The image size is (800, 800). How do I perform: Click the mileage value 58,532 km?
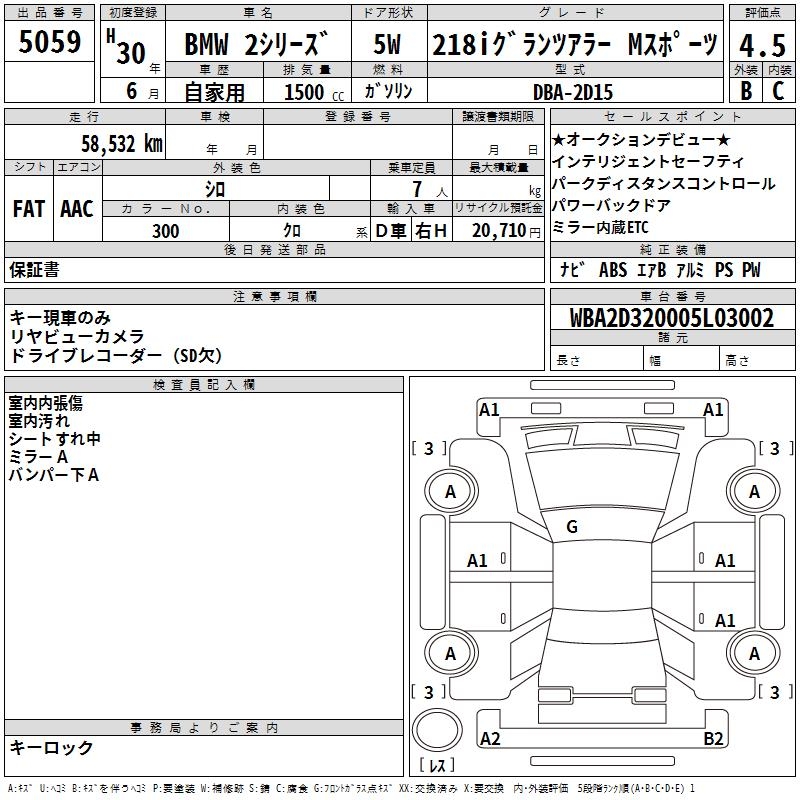coord(121,144)
